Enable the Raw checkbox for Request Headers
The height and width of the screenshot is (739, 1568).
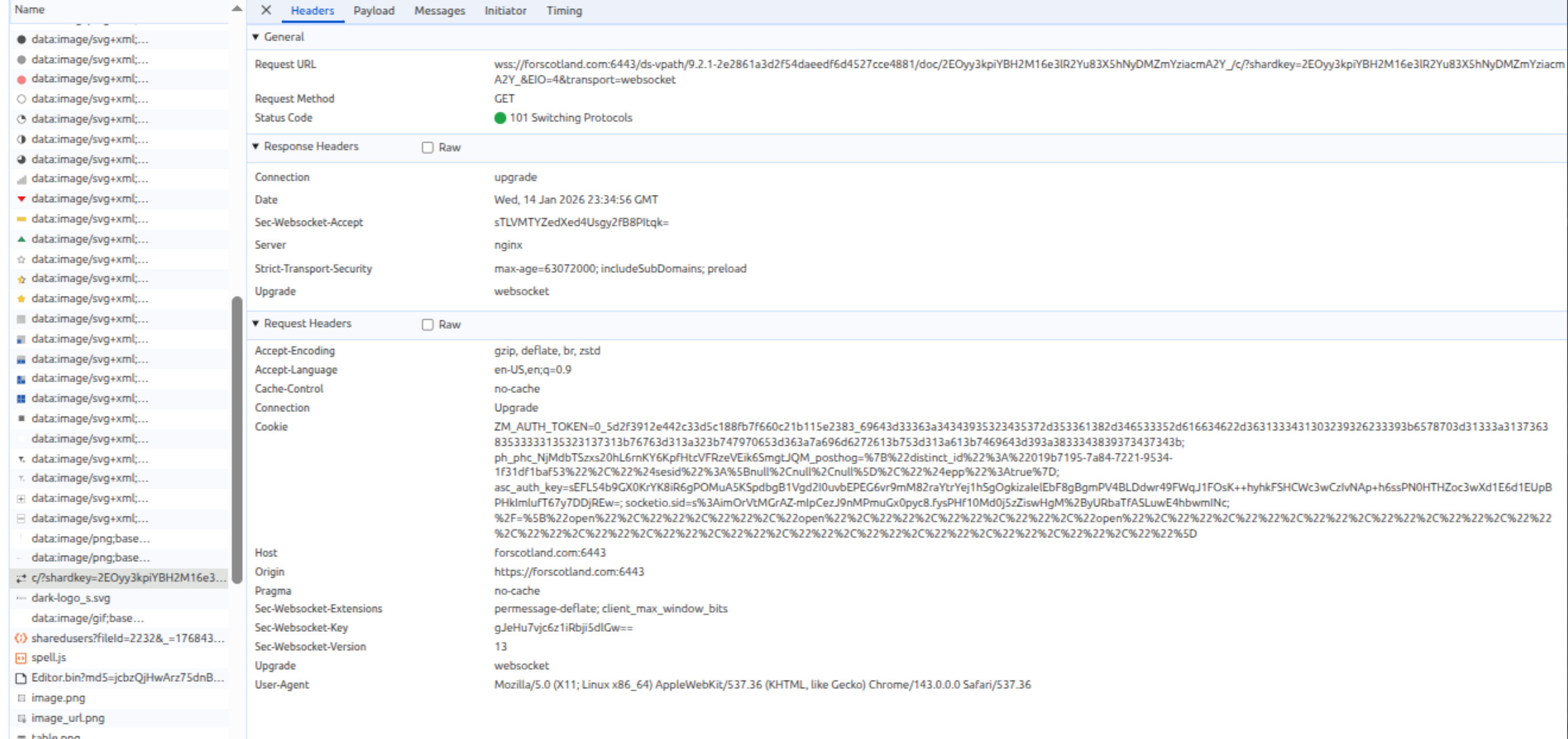point(427,324)
